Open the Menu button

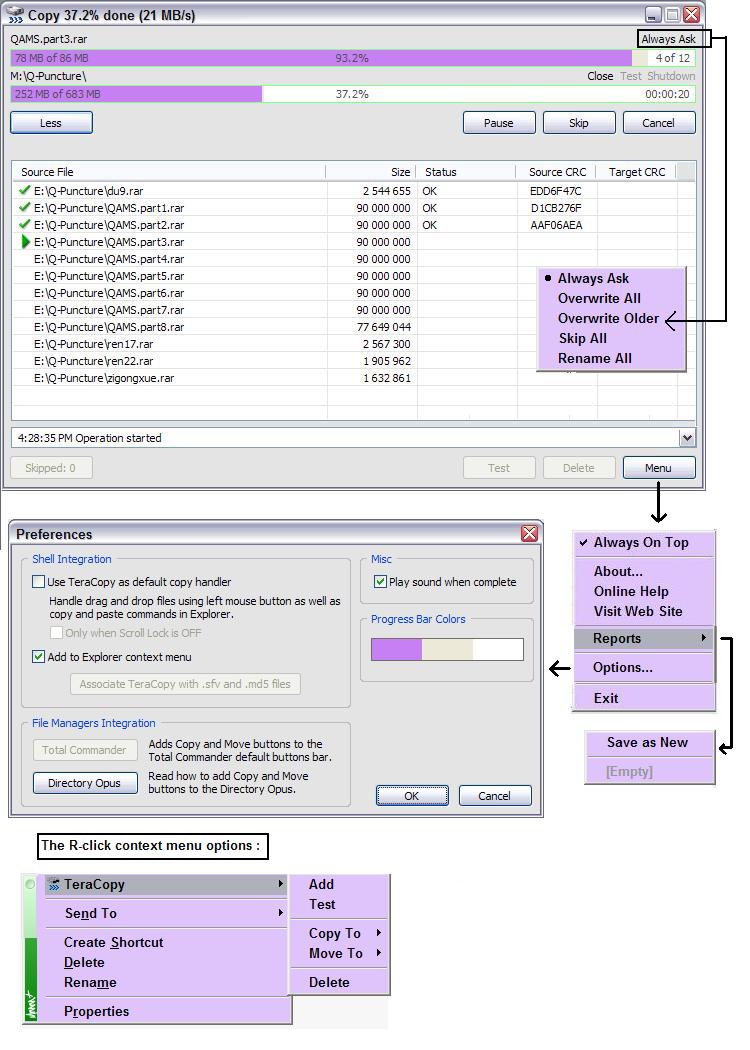658,467
